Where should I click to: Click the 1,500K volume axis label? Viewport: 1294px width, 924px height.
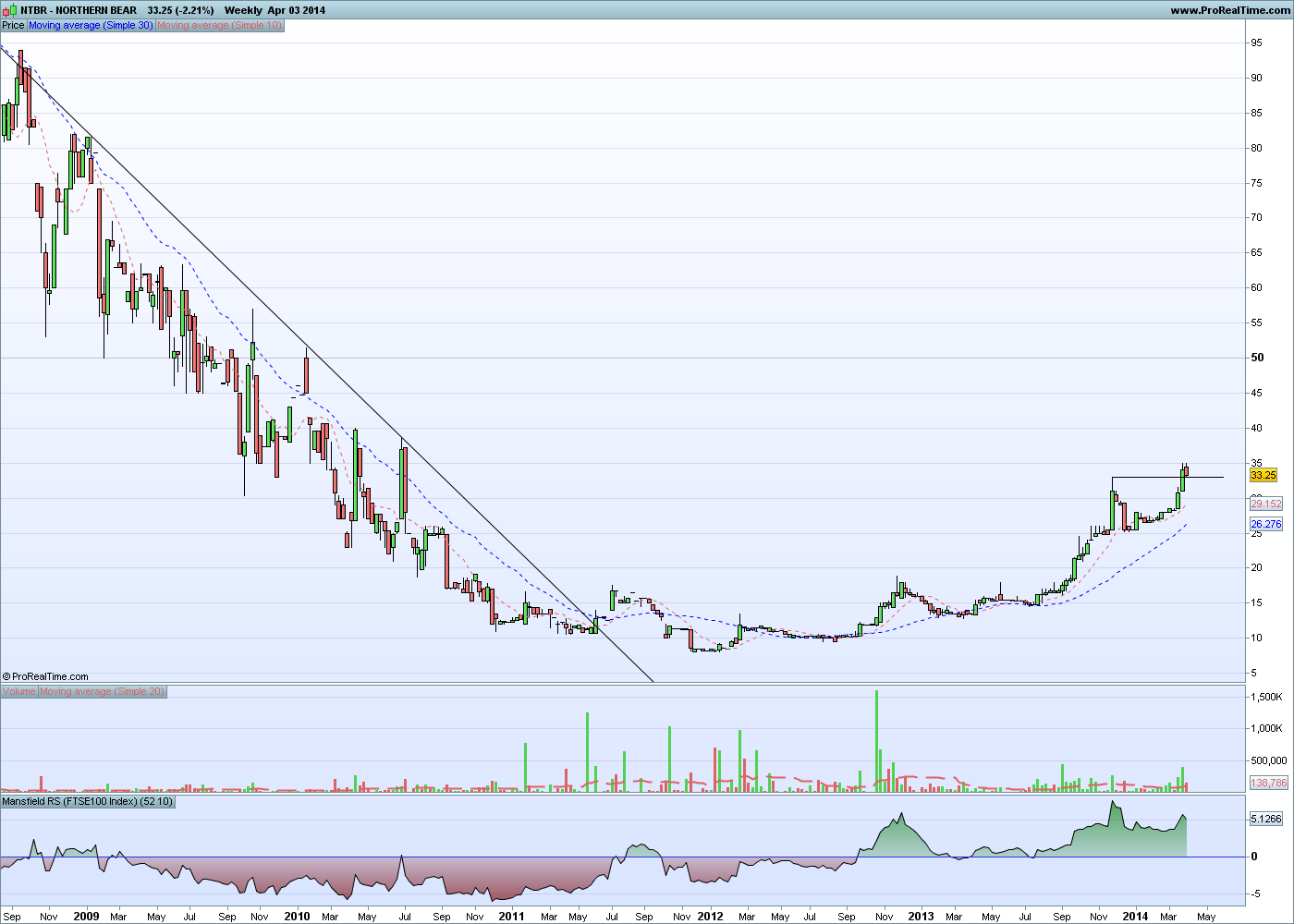1265,697
